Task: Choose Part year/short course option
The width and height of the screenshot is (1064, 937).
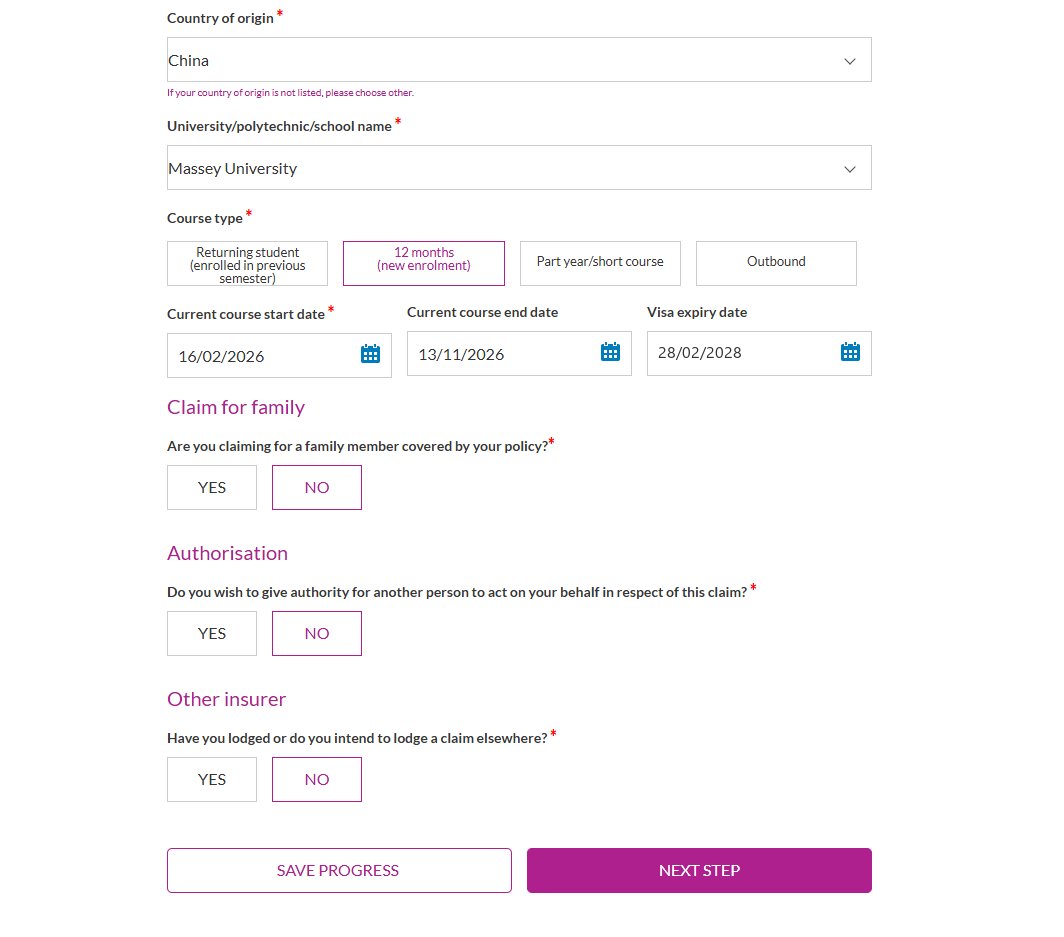Action: [600, 263]
